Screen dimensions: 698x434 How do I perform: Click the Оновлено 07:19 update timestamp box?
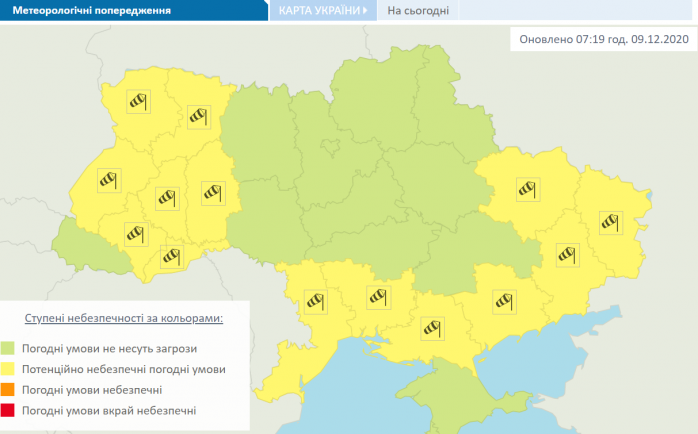pyautogui.click(x=604, y=40)
